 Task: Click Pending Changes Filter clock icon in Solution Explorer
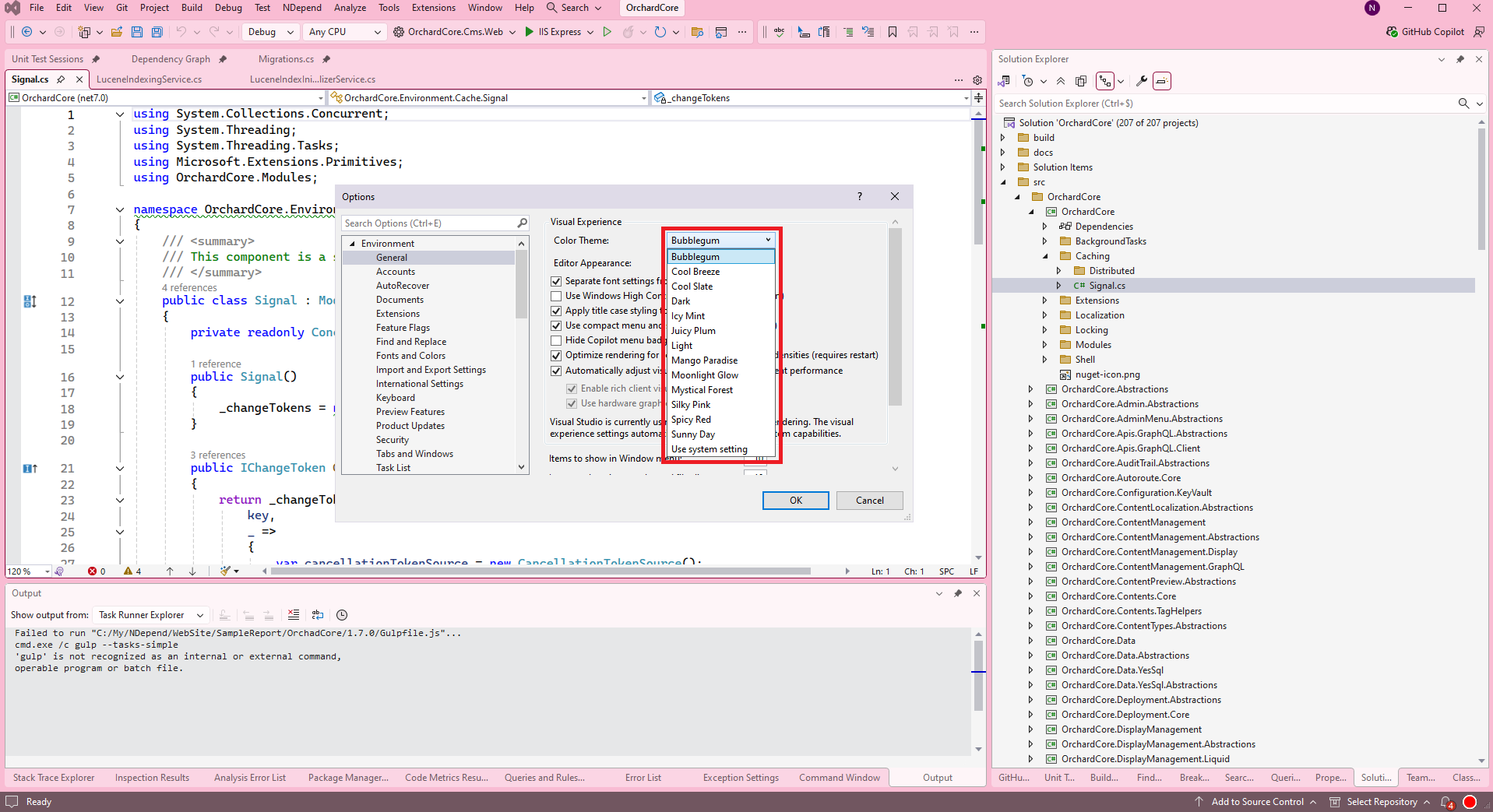(1028, 81)
